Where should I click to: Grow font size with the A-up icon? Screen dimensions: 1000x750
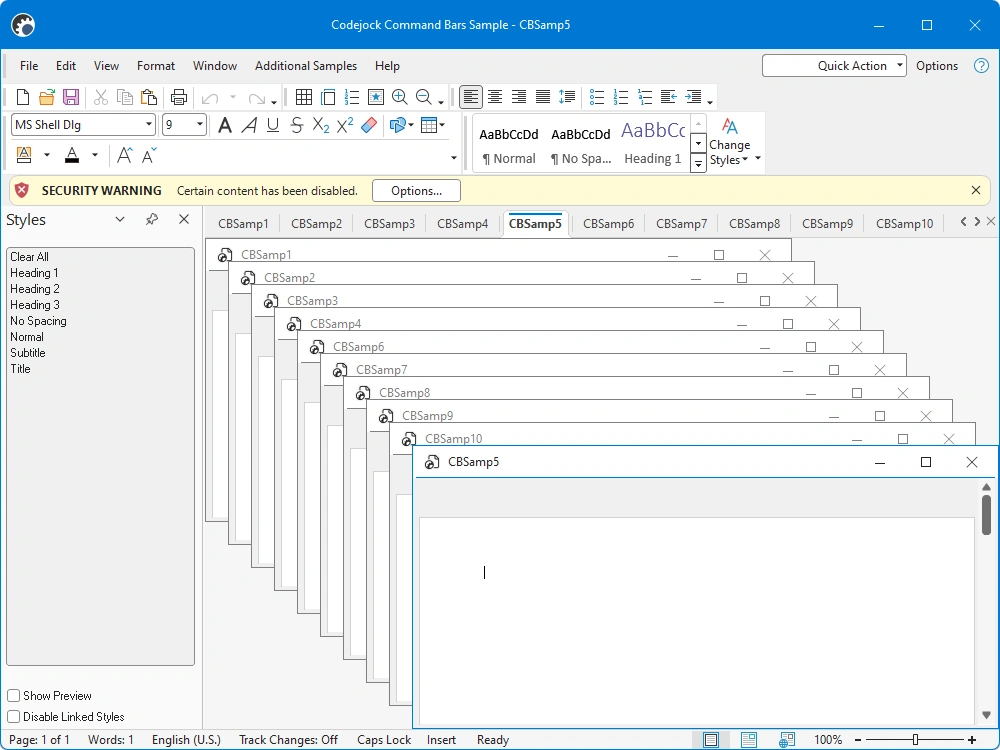pos(125,155)
